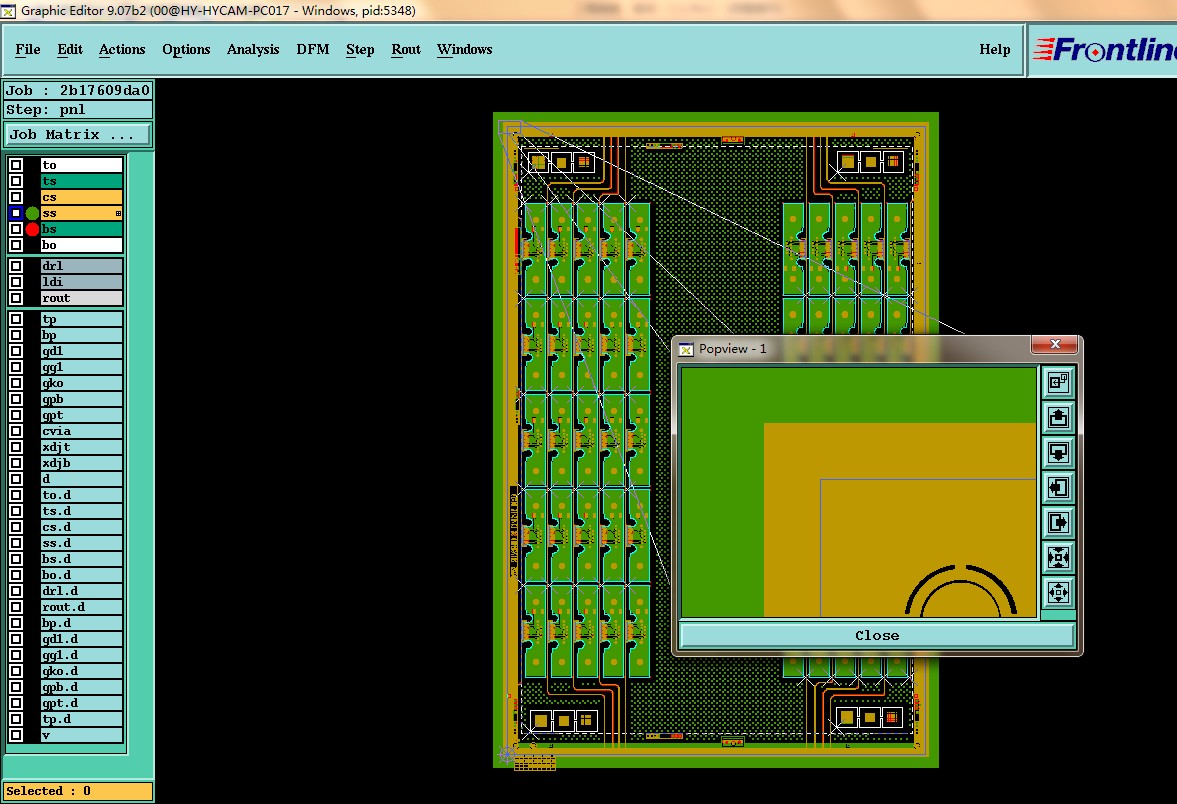Toggle the checkbox for layer rout
1177x804 pixels.
click(x=16, y=298)
